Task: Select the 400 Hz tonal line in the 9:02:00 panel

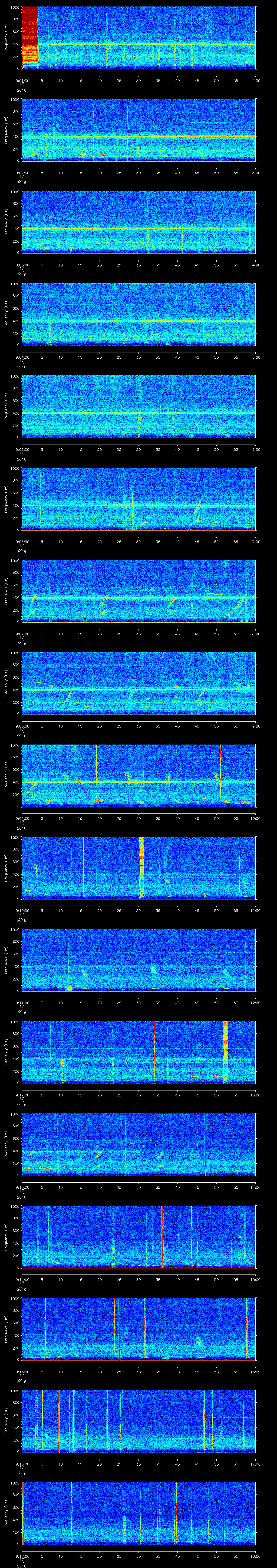Action: pyautogui.click(x=139, y=136)
